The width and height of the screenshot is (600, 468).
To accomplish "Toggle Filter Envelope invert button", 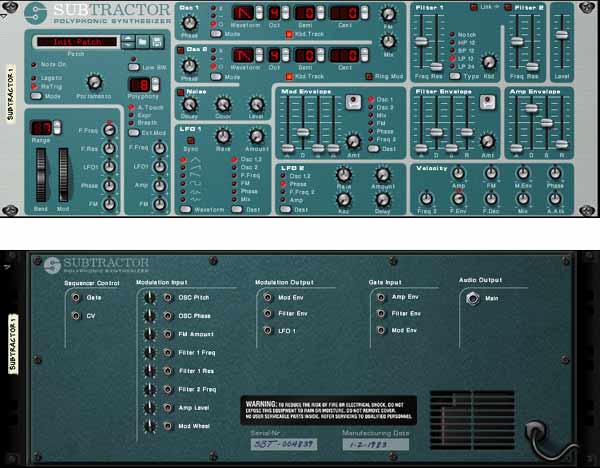I will click(x=487, y=102).
